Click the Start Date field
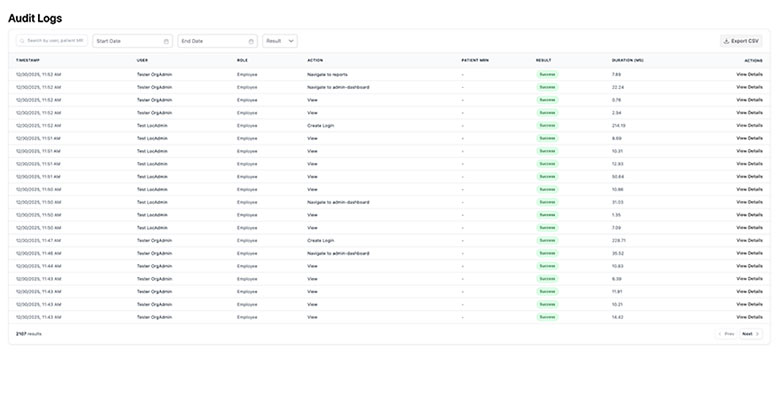 click(x=127, y=41)
